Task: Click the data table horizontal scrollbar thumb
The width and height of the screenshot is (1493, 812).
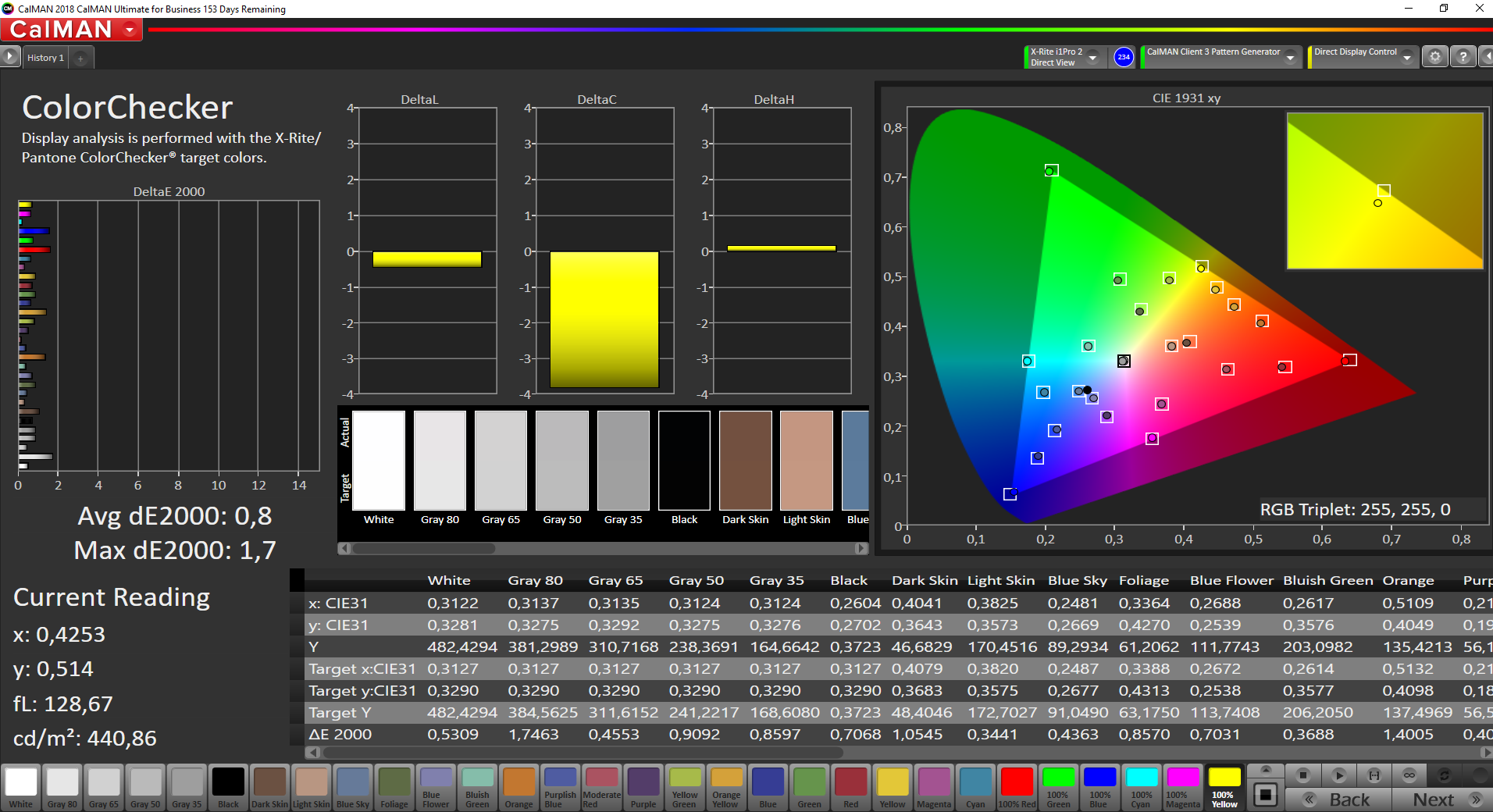Action: point(583,753)
